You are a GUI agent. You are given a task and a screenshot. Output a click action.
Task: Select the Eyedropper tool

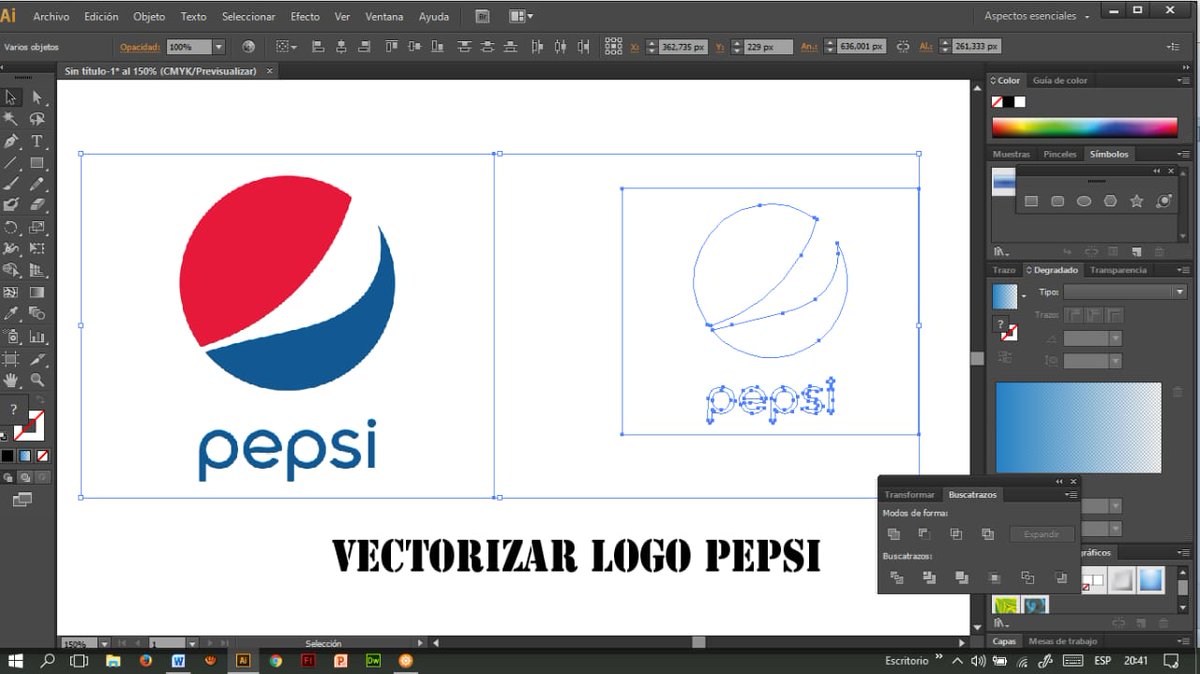click(11, 314)
